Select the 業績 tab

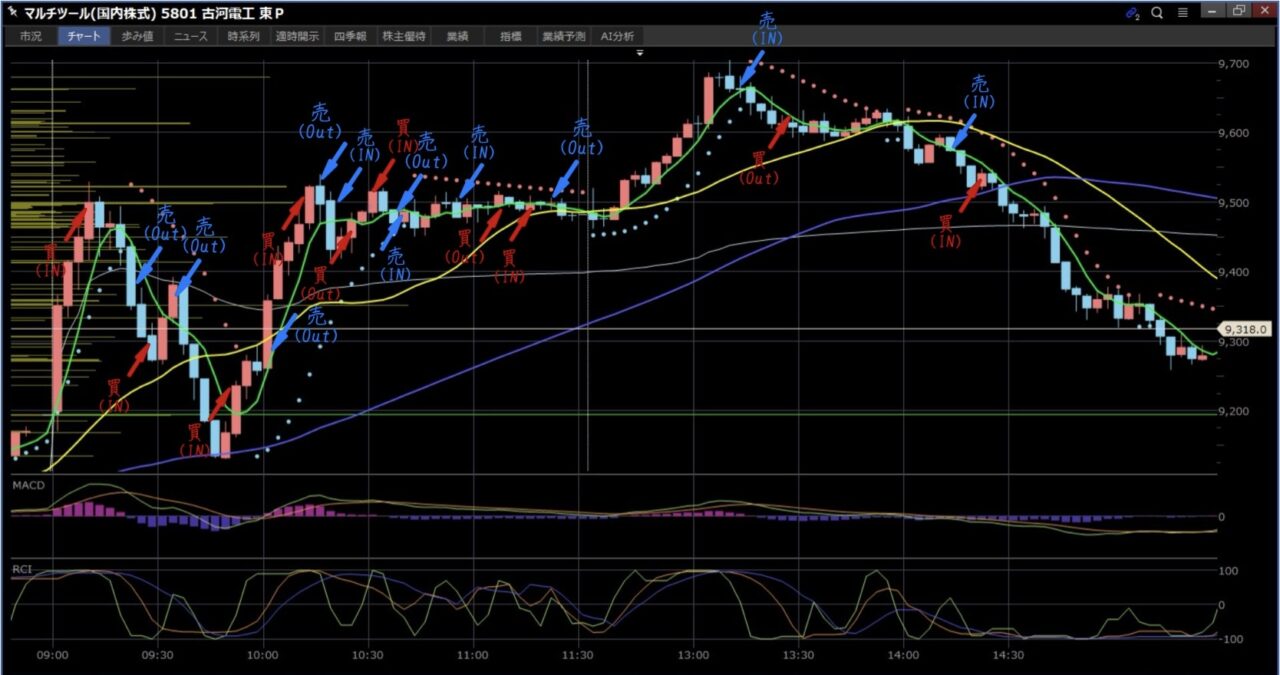point(458,36)
